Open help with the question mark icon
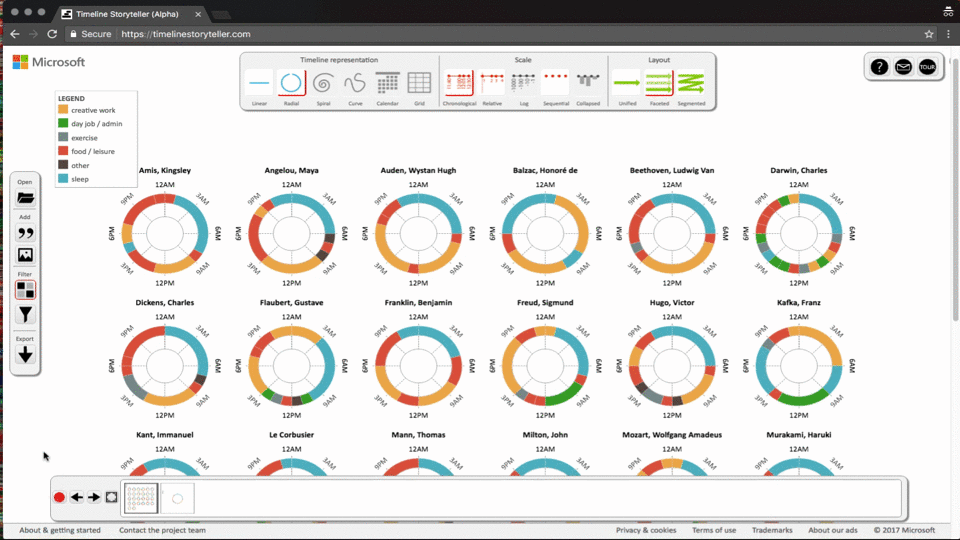The height and width of the screenshot is (540, 960). click(879, 67)
